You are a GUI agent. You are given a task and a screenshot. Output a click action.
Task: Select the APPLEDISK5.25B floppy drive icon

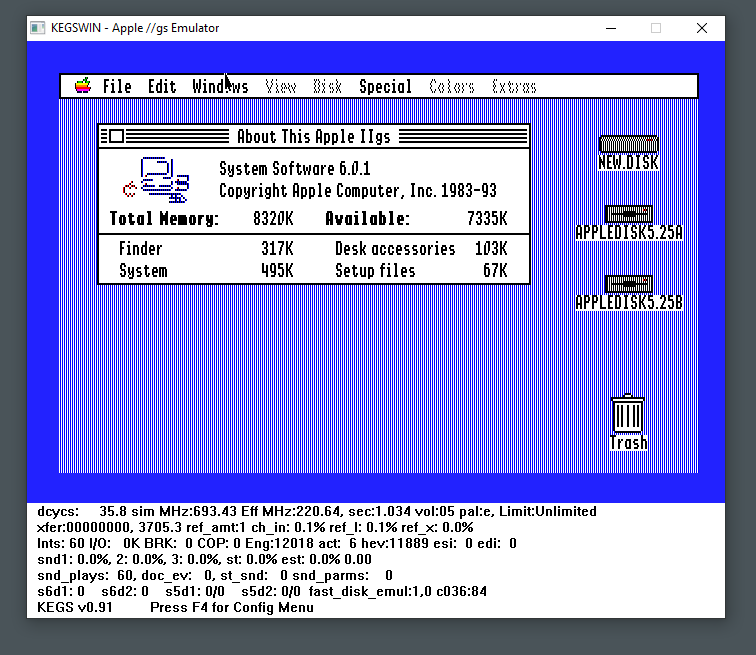click(x=629, y=284)
